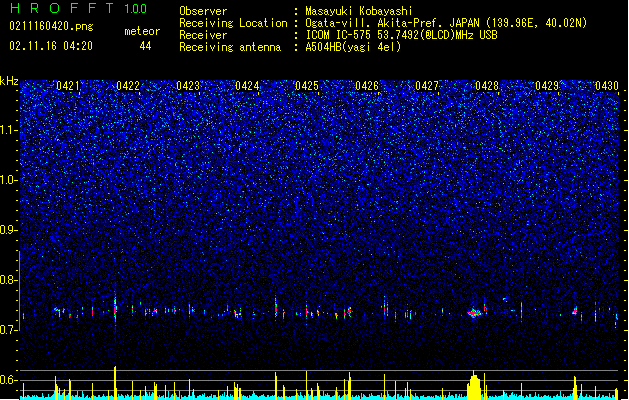
Task: Click the 0424 time marker
Action: (247, 86)
